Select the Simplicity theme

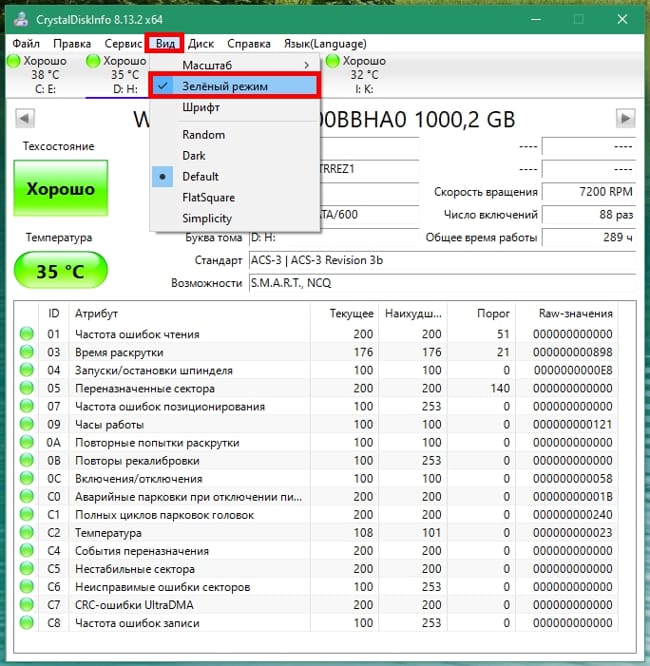point(235,218)
